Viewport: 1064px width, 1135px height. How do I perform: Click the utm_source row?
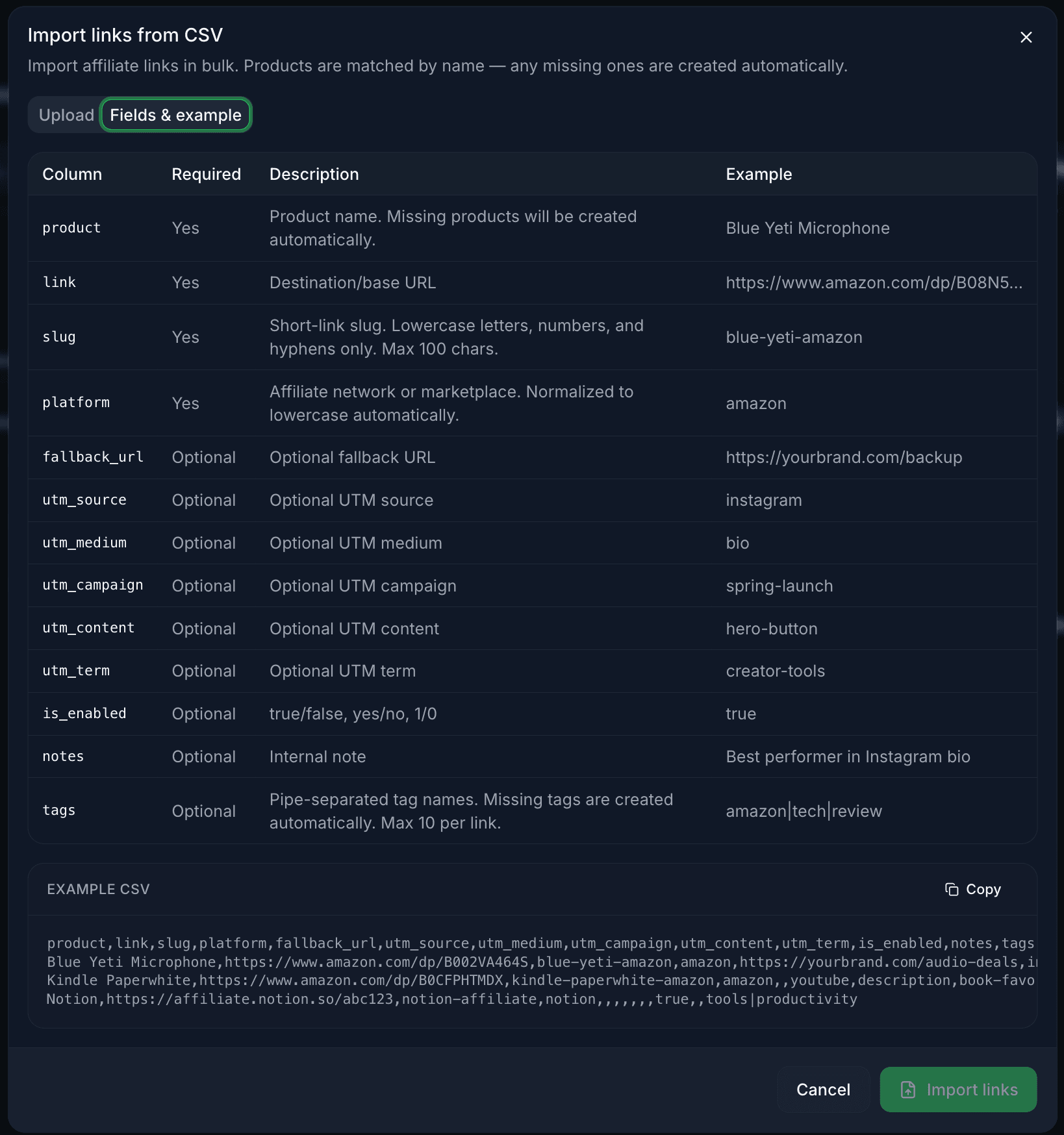(x=84, y=500)
